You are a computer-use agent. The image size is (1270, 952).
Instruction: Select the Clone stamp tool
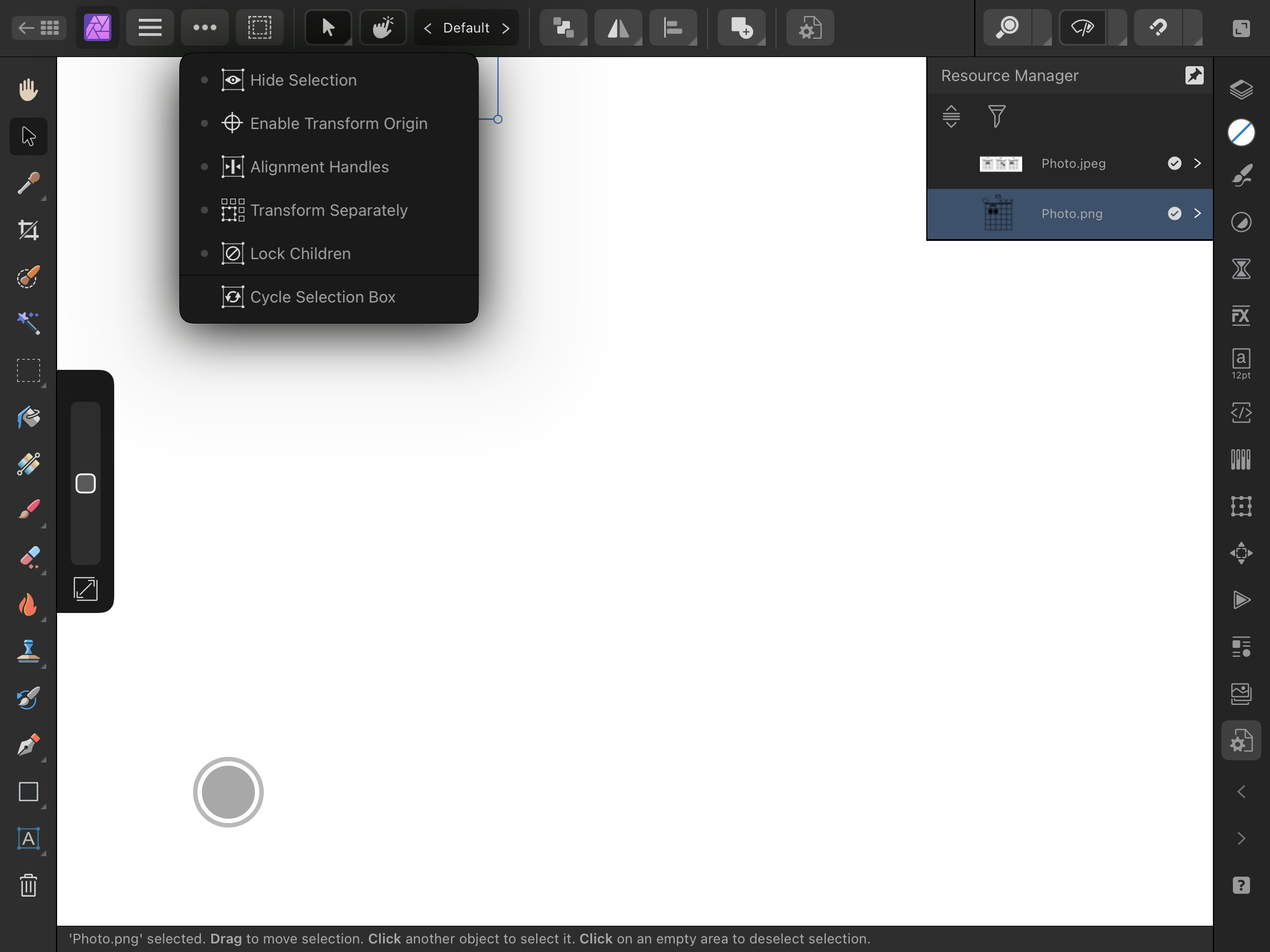(28, 651)
